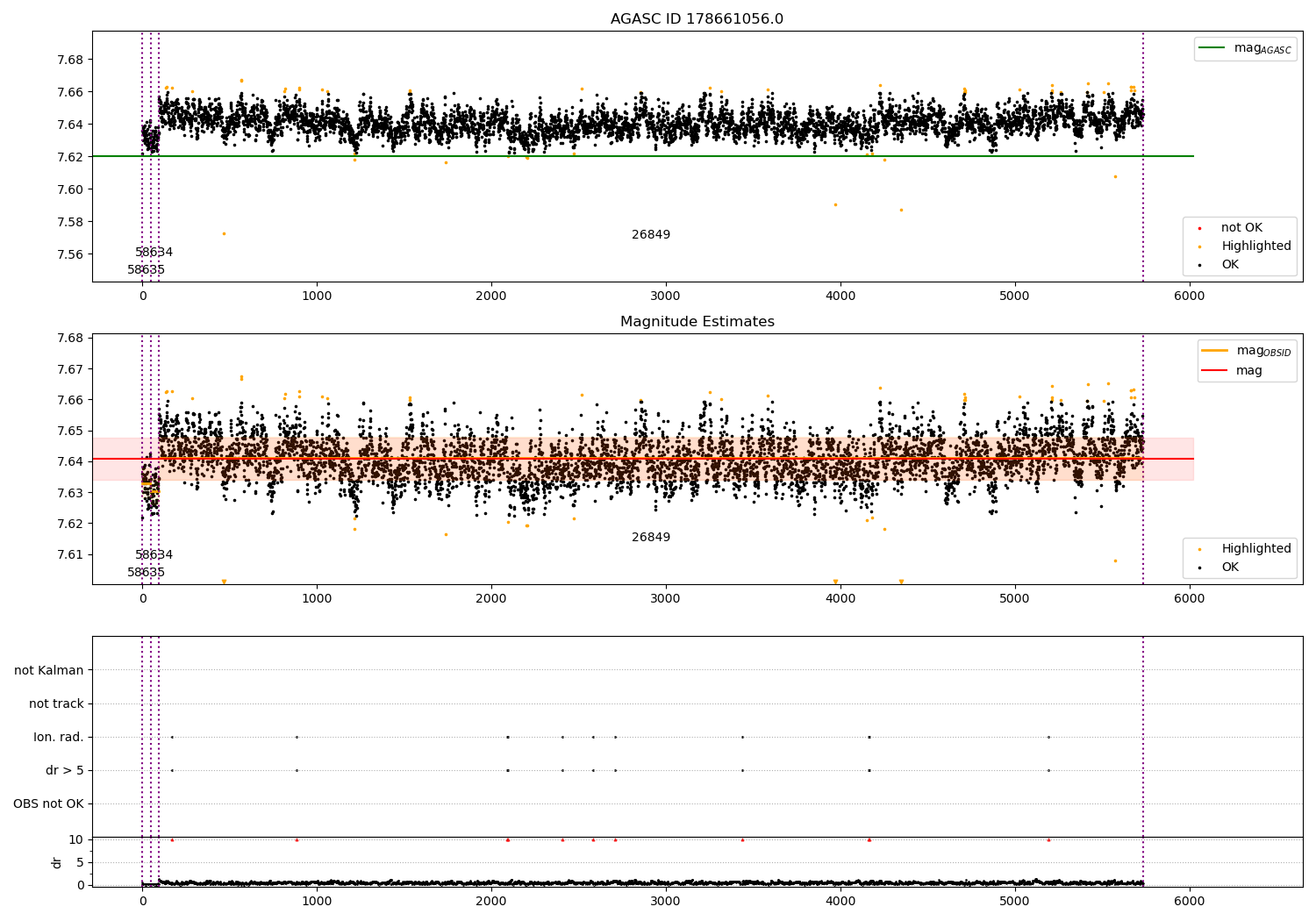This screenshot has height=921, width=1316.
Task: Click the 5000 x-tick under the Magnitude Estimates plot
Action: 1015,598
